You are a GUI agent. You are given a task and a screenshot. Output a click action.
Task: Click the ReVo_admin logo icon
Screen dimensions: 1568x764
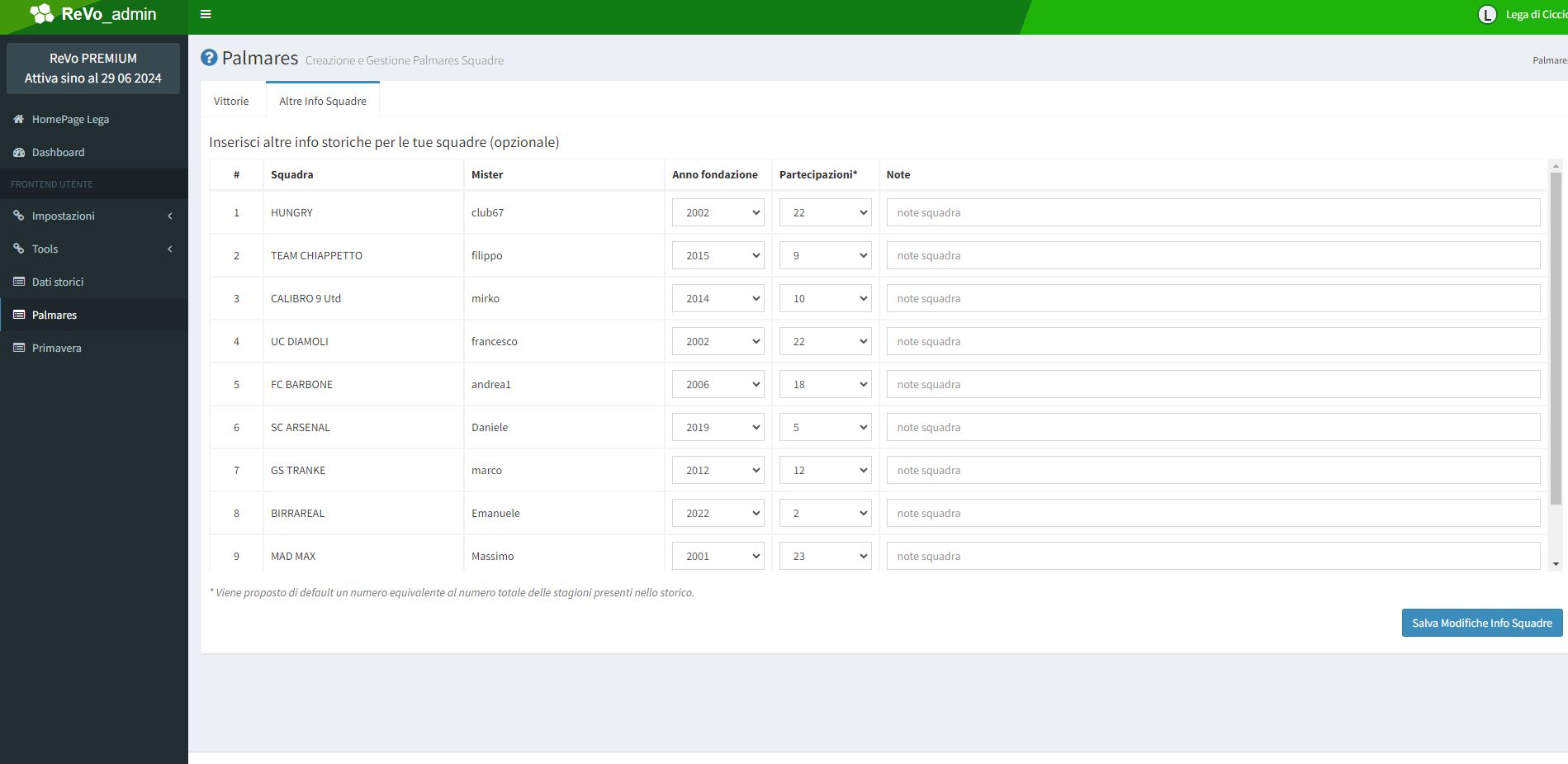41,14
